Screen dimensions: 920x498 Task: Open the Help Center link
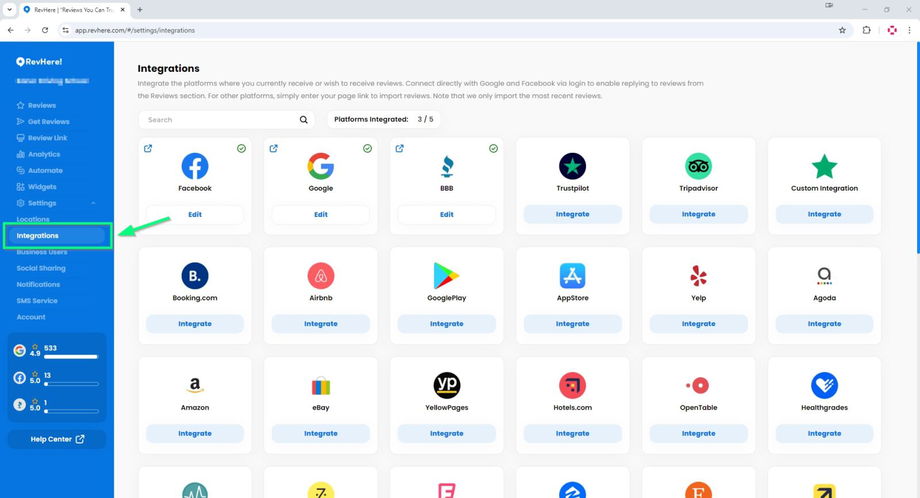57,439
